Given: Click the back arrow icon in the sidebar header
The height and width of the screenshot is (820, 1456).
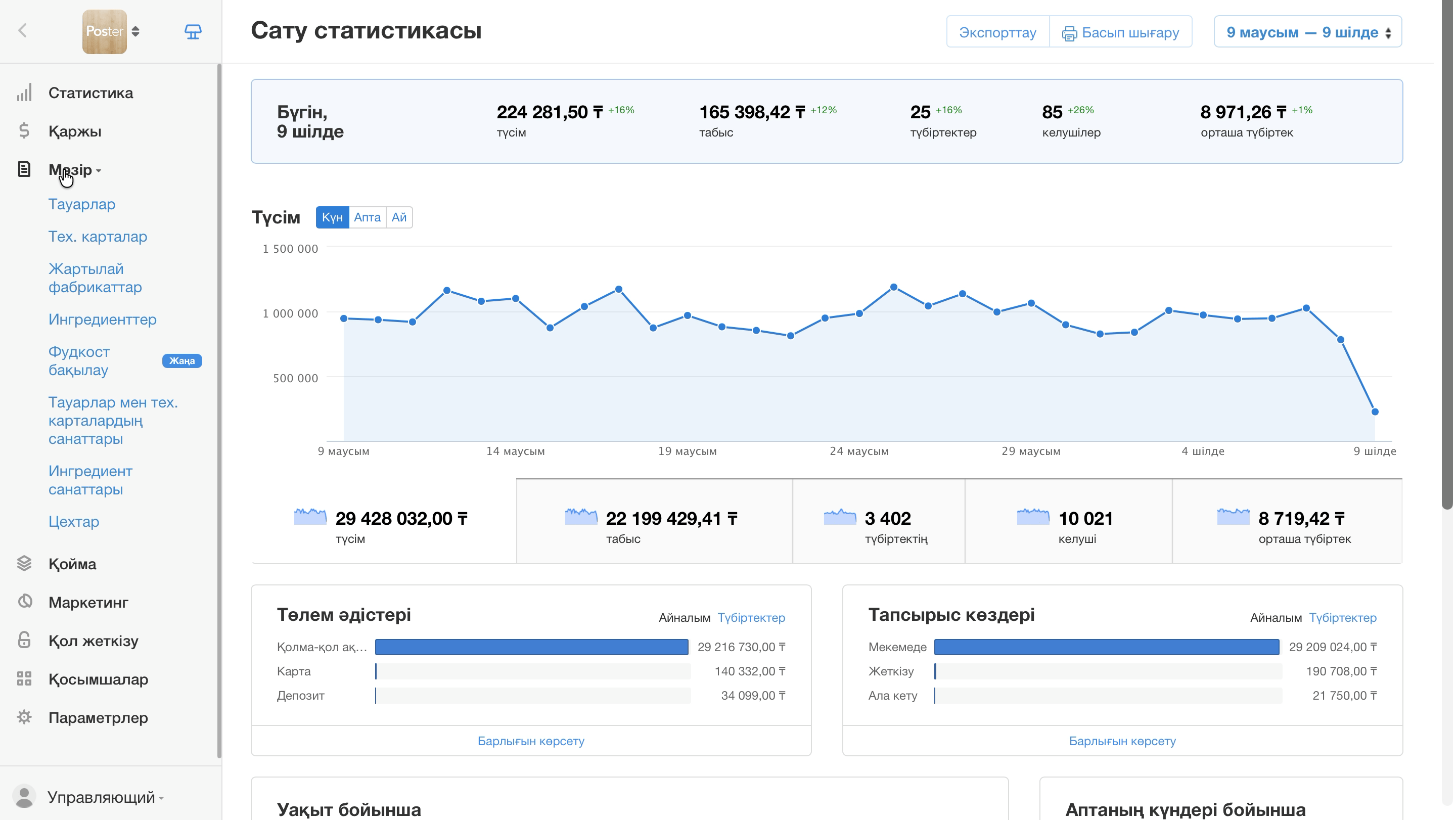Looking at the screenshot, I should pos(23,30).
